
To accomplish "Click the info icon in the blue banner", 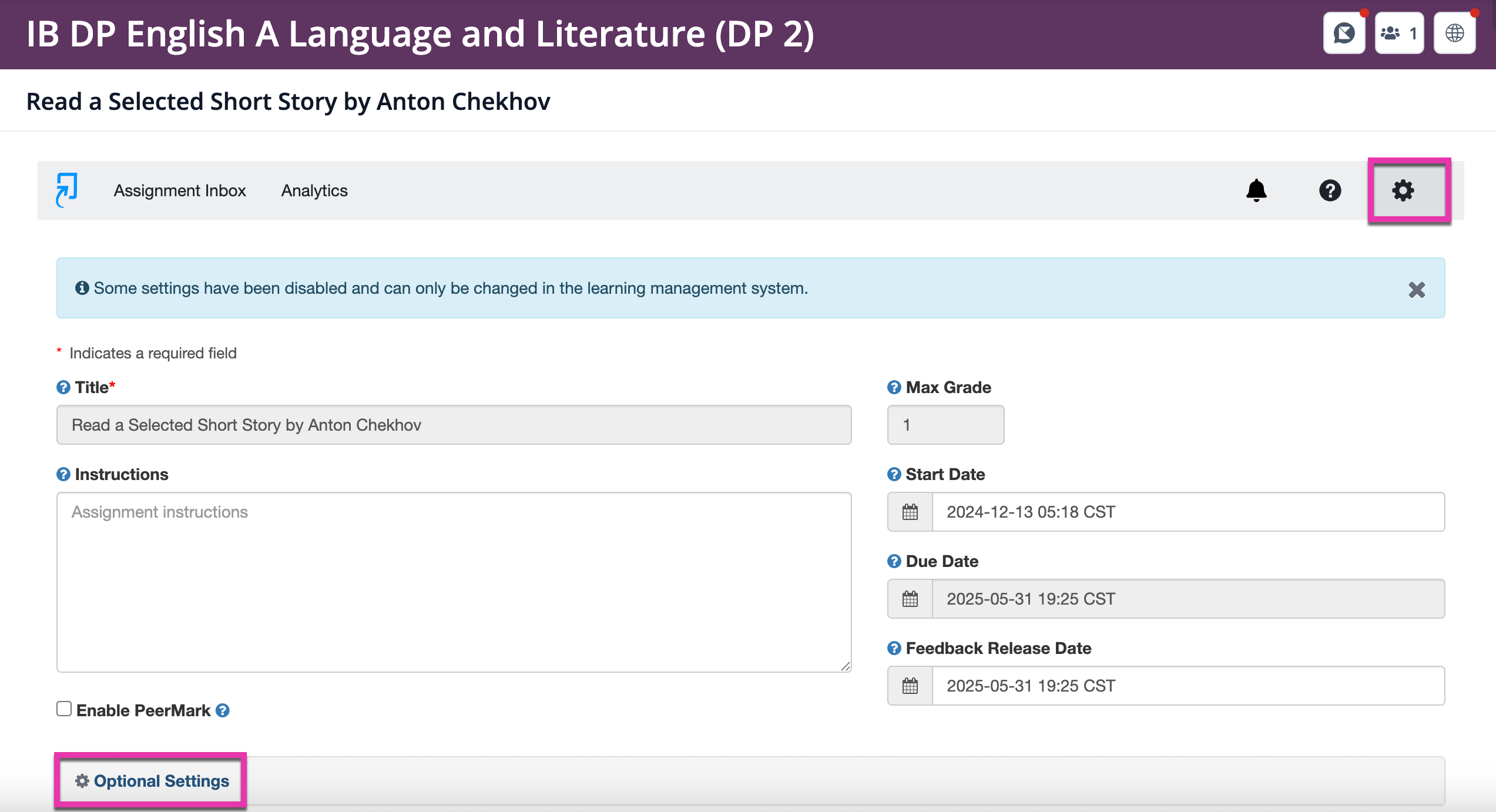I will (x=82, y=288).
